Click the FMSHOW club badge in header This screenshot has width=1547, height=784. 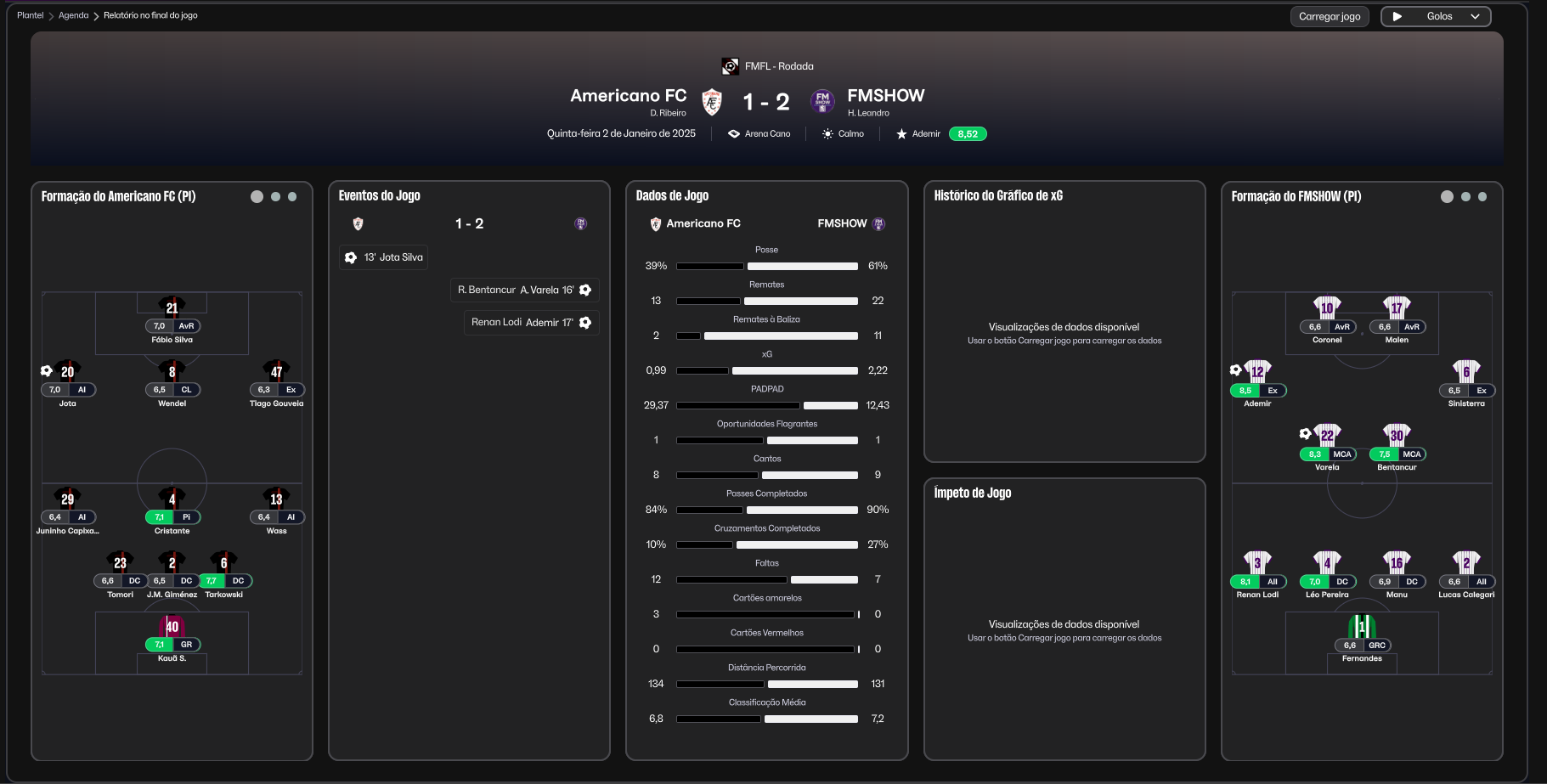tap(821, 102)
